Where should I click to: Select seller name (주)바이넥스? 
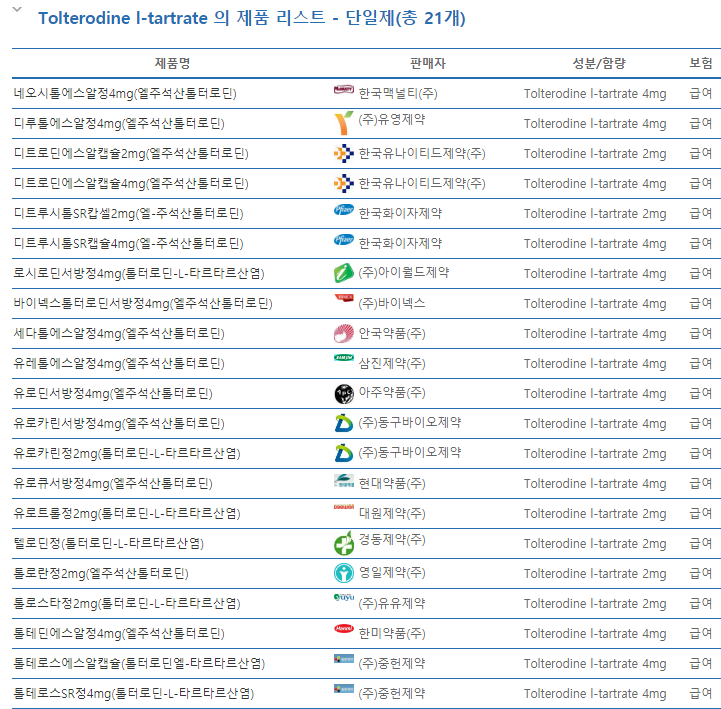[x=392, y=303]
